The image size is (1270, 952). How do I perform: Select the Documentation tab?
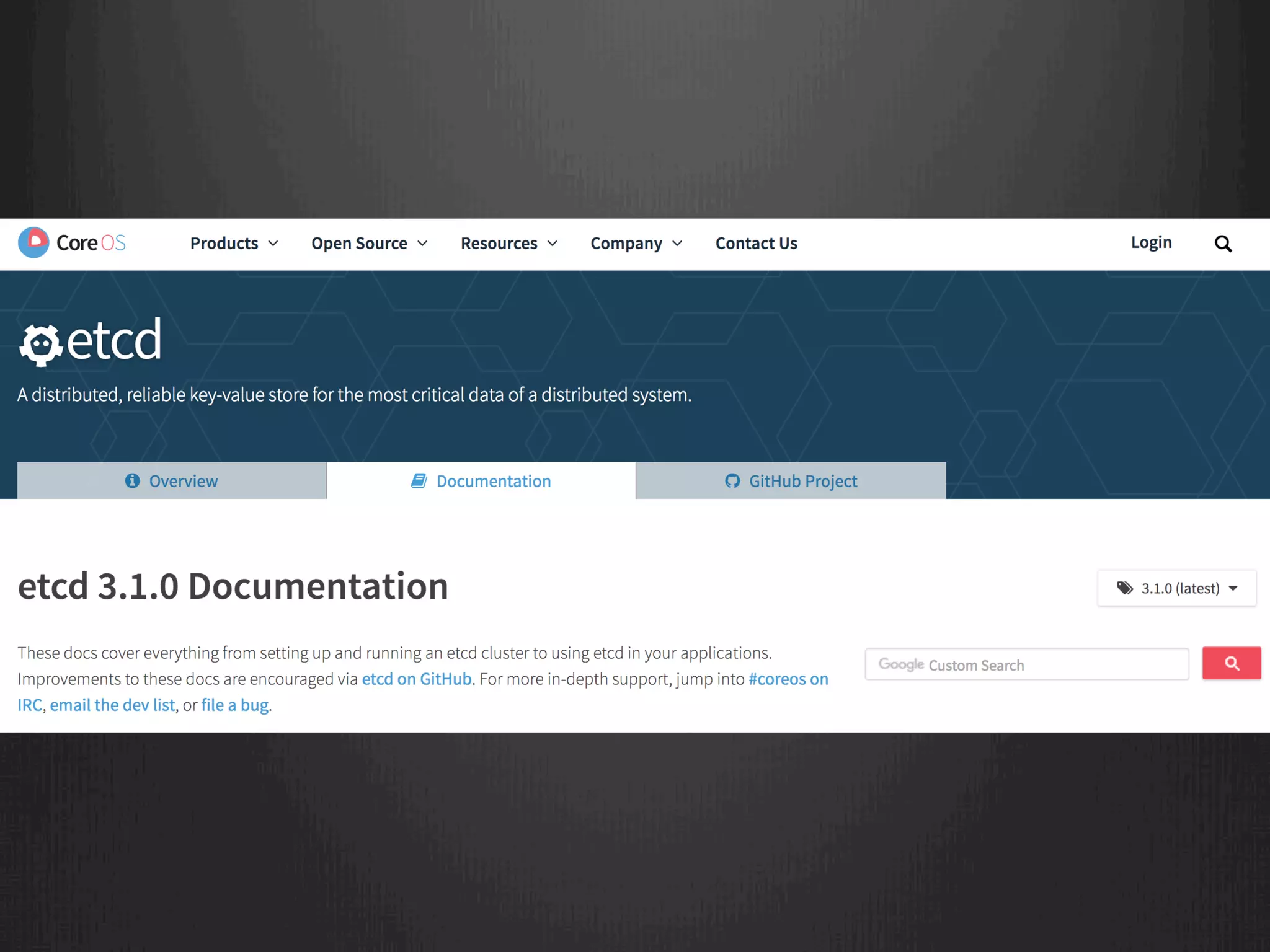tap(481, 480)
